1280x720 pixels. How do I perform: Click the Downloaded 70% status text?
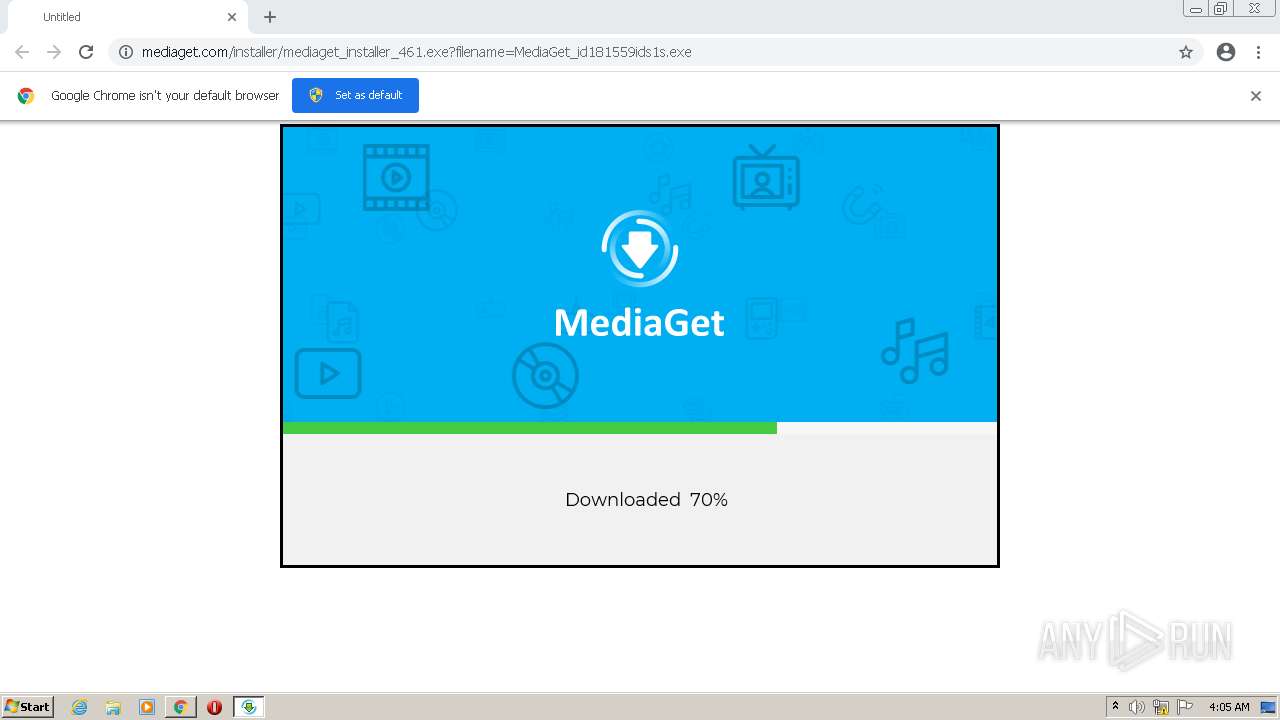click(646, 499)
